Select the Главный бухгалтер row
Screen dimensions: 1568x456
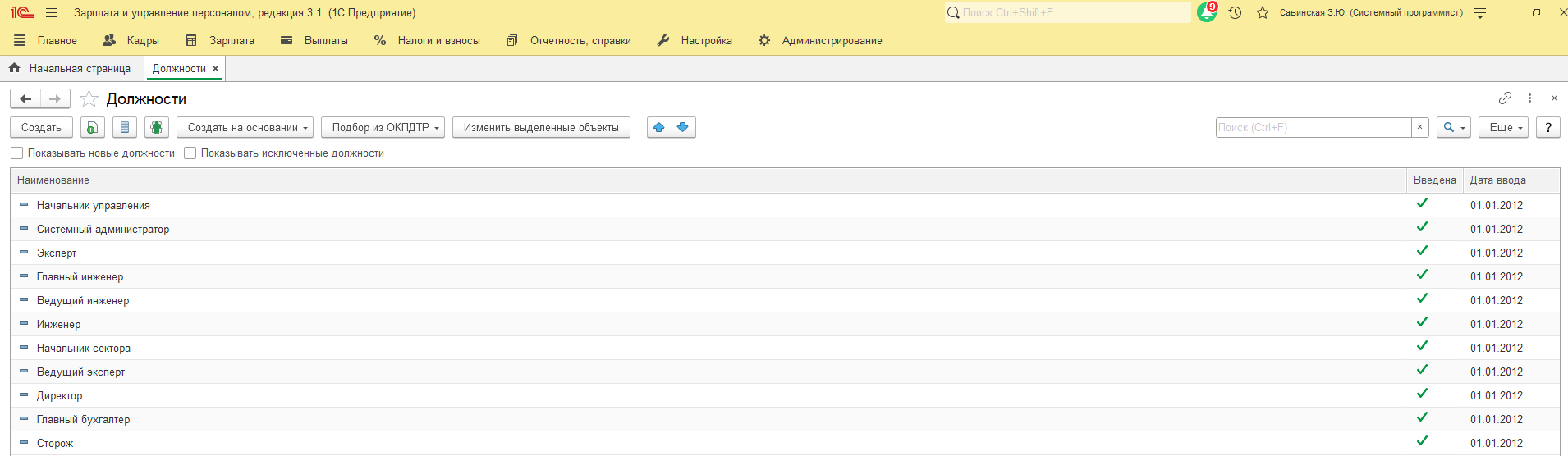(83, 419)
